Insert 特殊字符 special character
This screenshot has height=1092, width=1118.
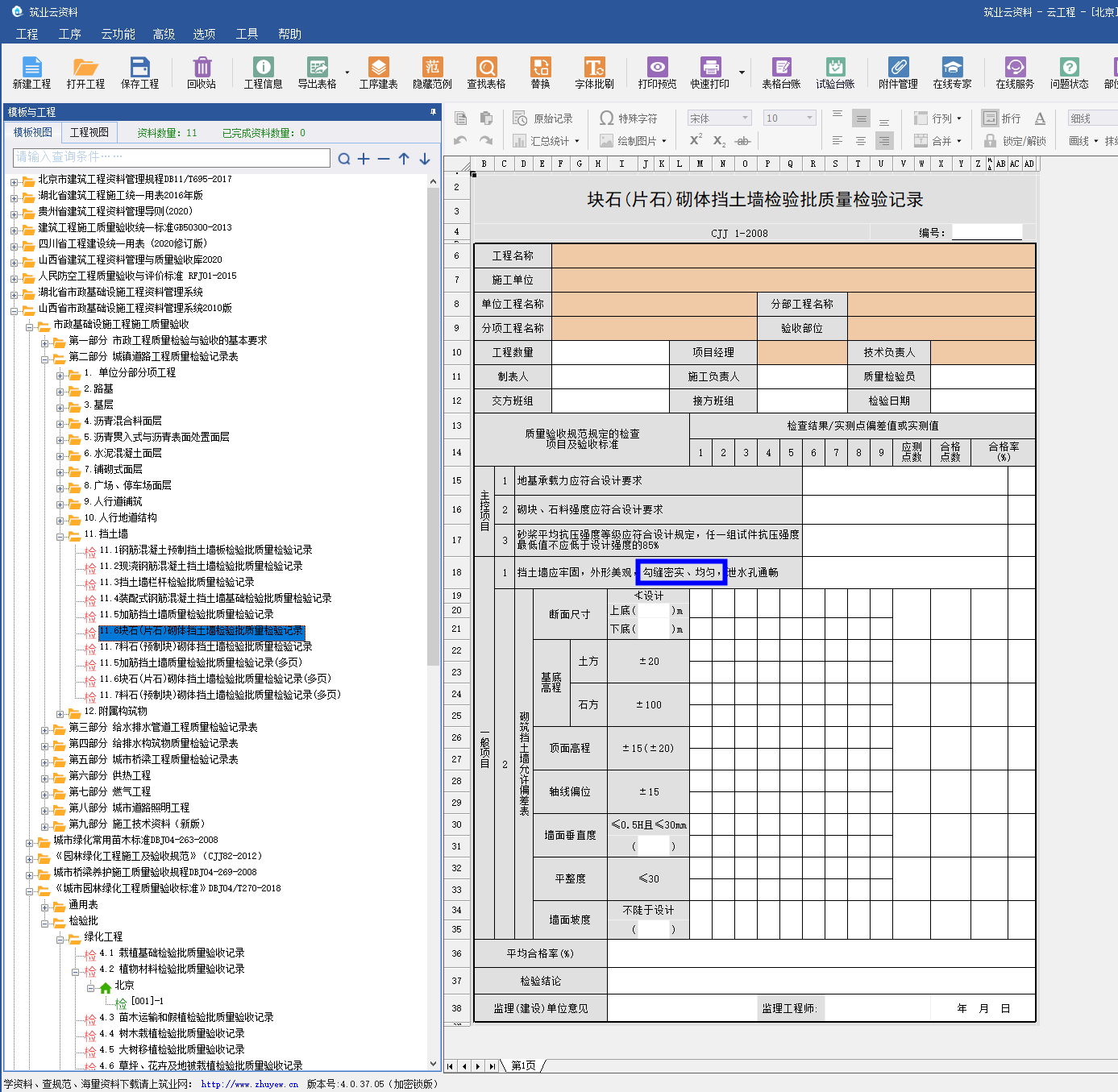(x=629, y=118)
